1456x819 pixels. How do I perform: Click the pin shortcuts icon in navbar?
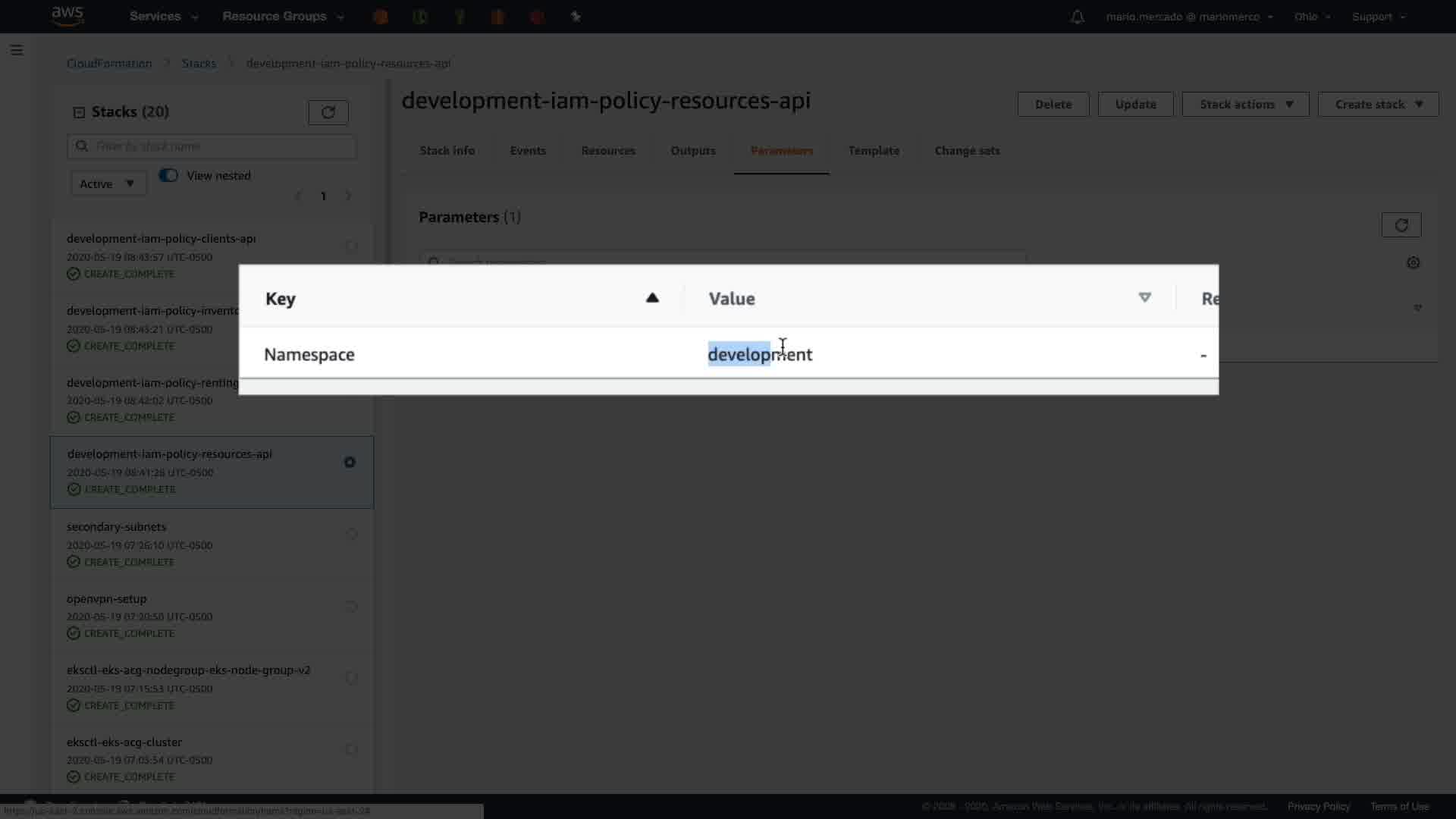click(x=576, y=17)
